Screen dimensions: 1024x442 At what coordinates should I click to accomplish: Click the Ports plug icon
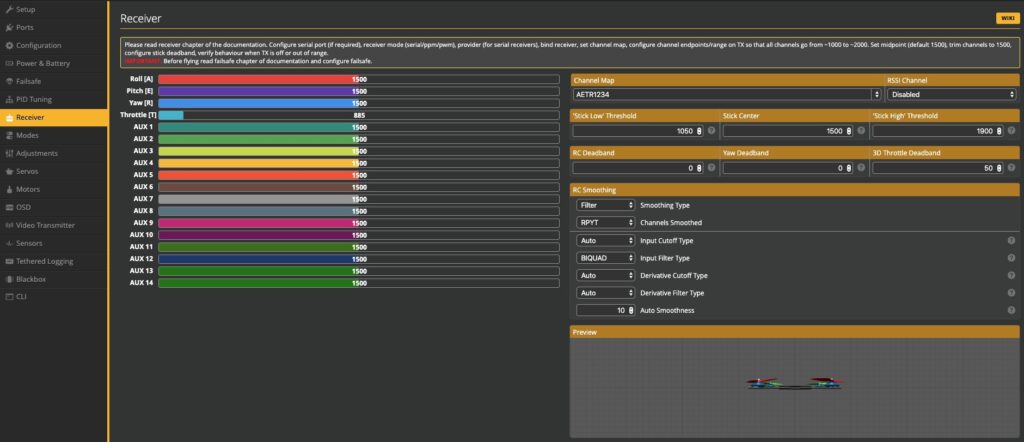[9, 27]
